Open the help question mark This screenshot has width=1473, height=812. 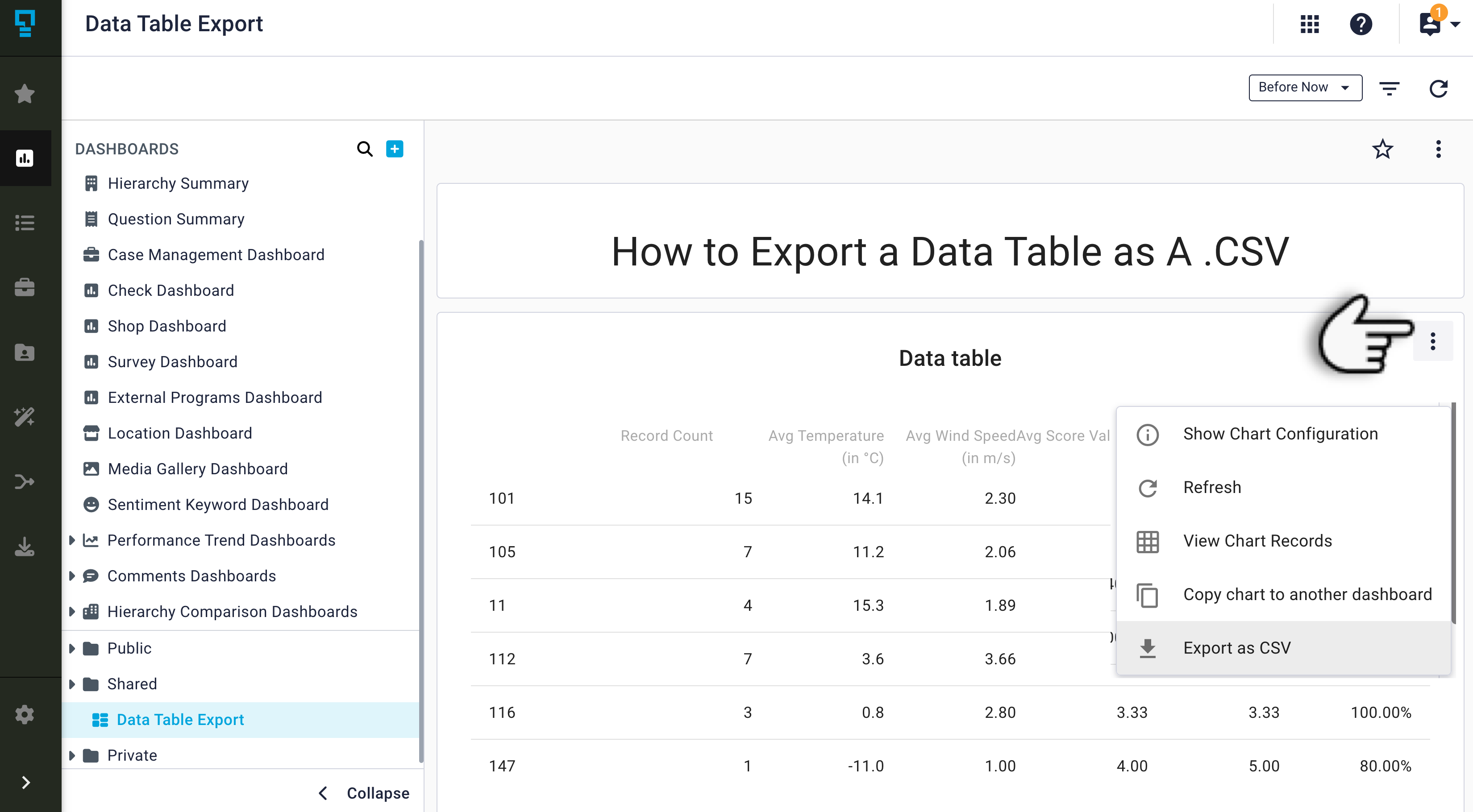pos(1361,24)
